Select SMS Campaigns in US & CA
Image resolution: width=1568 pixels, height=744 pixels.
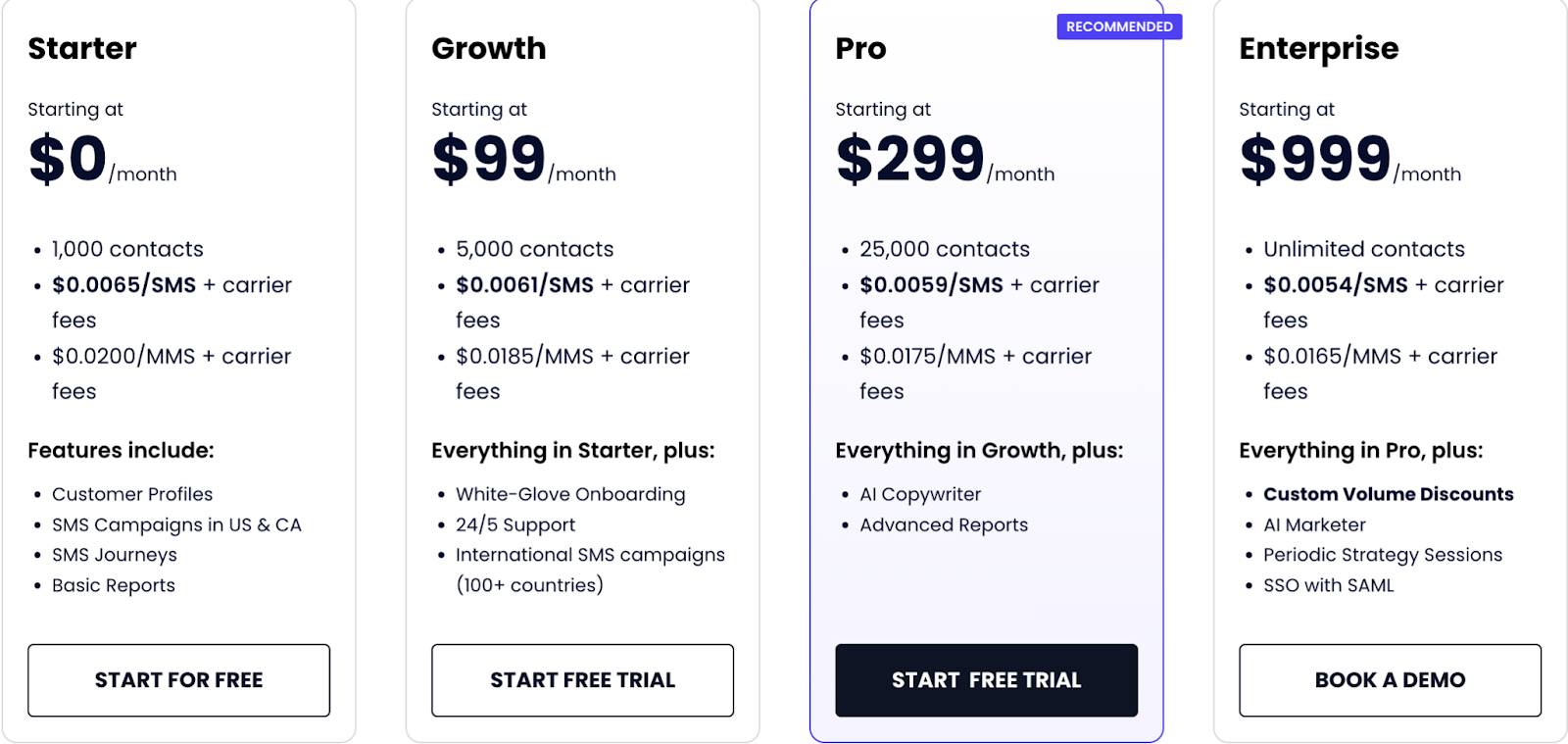pyautogui.click(x=176, y=524)
